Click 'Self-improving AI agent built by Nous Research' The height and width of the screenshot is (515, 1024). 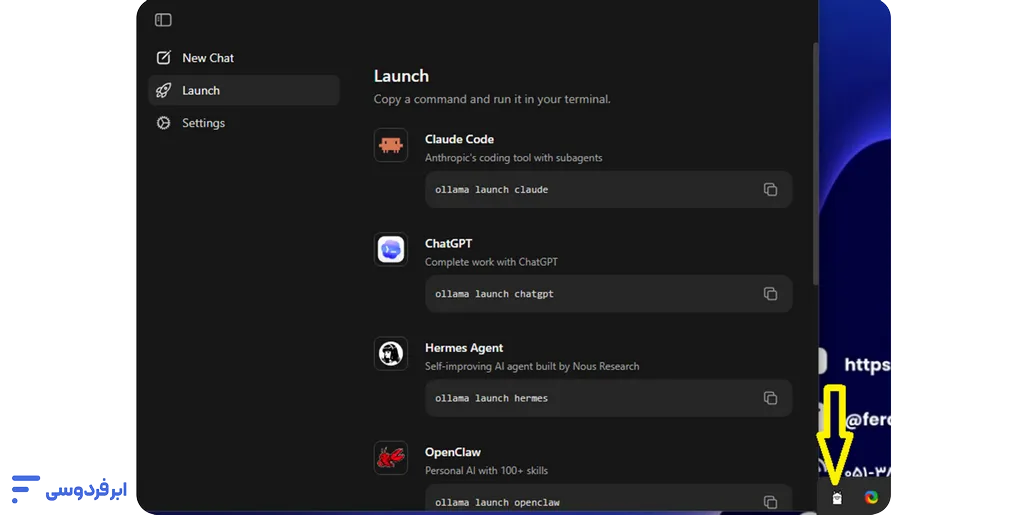click(532, 366)
